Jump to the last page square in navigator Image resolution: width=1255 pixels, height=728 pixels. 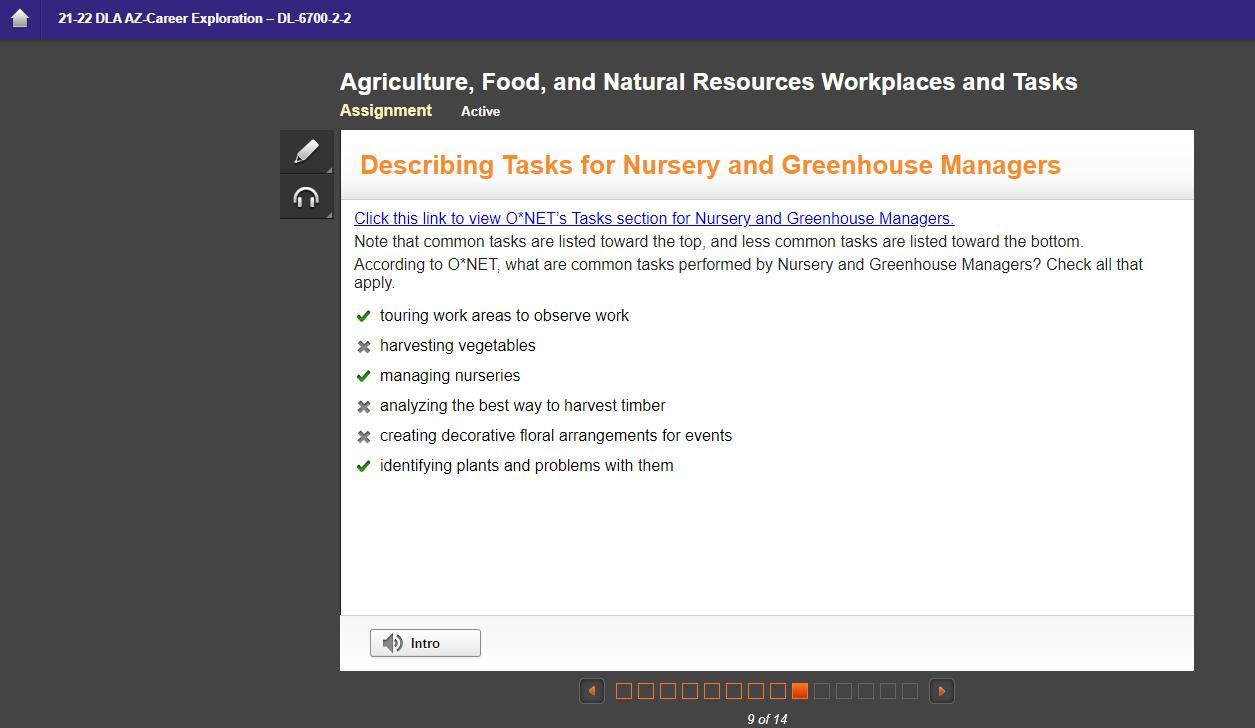tap(910, 691)
